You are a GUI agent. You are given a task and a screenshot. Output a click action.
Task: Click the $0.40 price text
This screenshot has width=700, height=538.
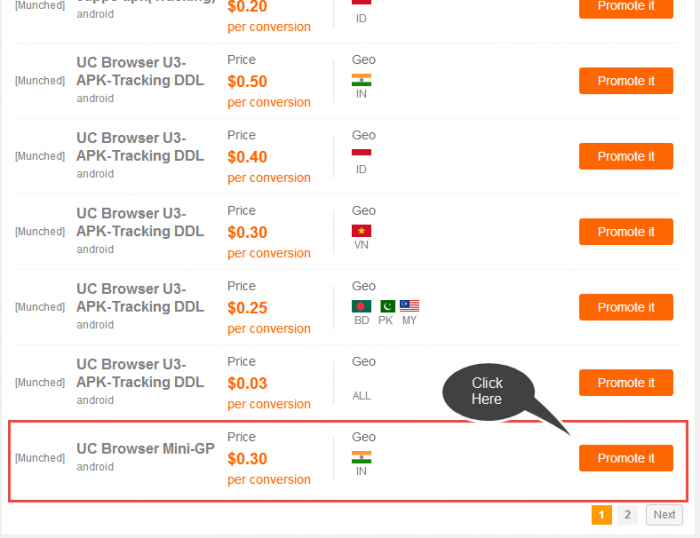point(247,157)
